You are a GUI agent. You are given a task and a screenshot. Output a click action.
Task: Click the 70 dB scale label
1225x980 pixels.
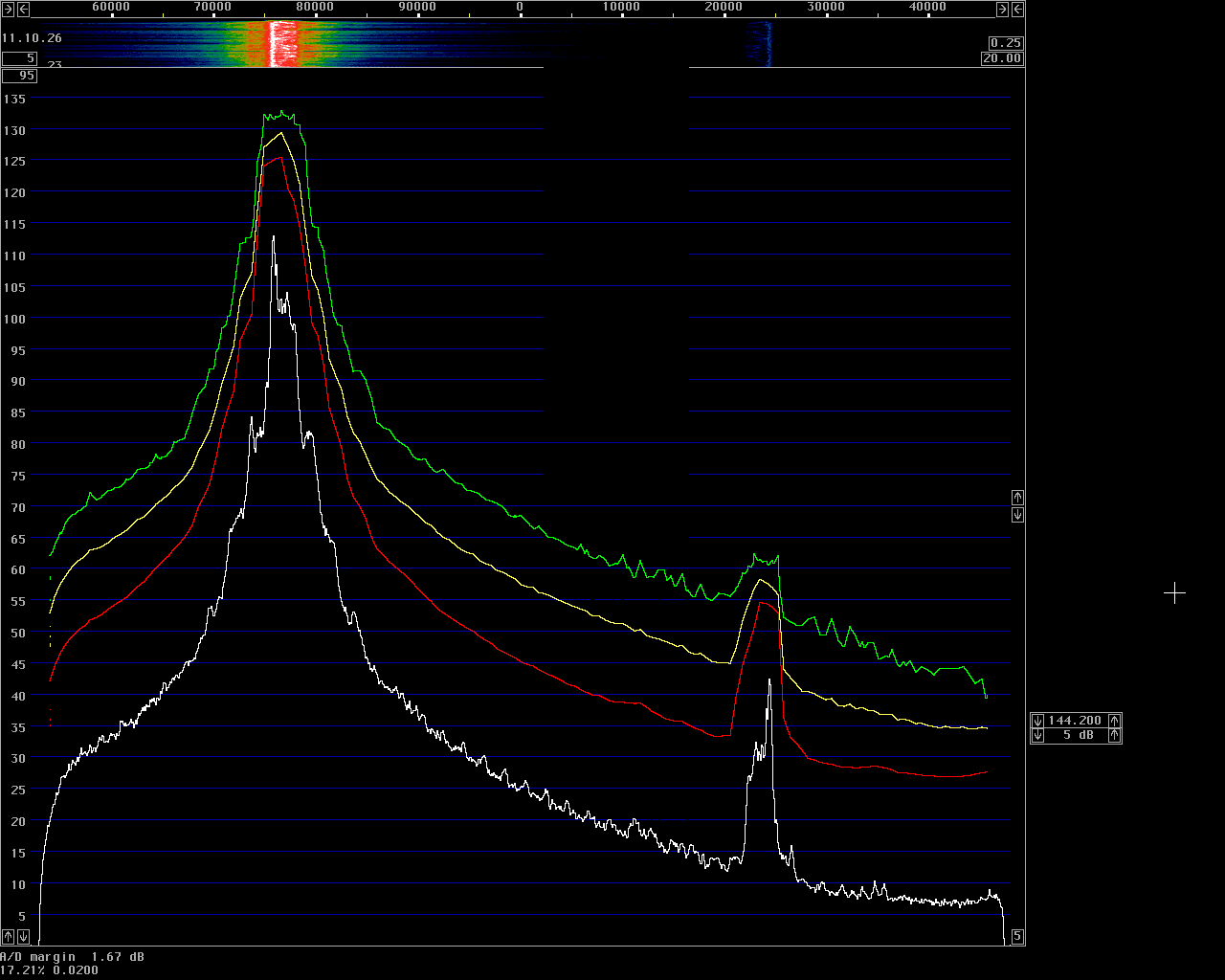click(x=18, y=507)
